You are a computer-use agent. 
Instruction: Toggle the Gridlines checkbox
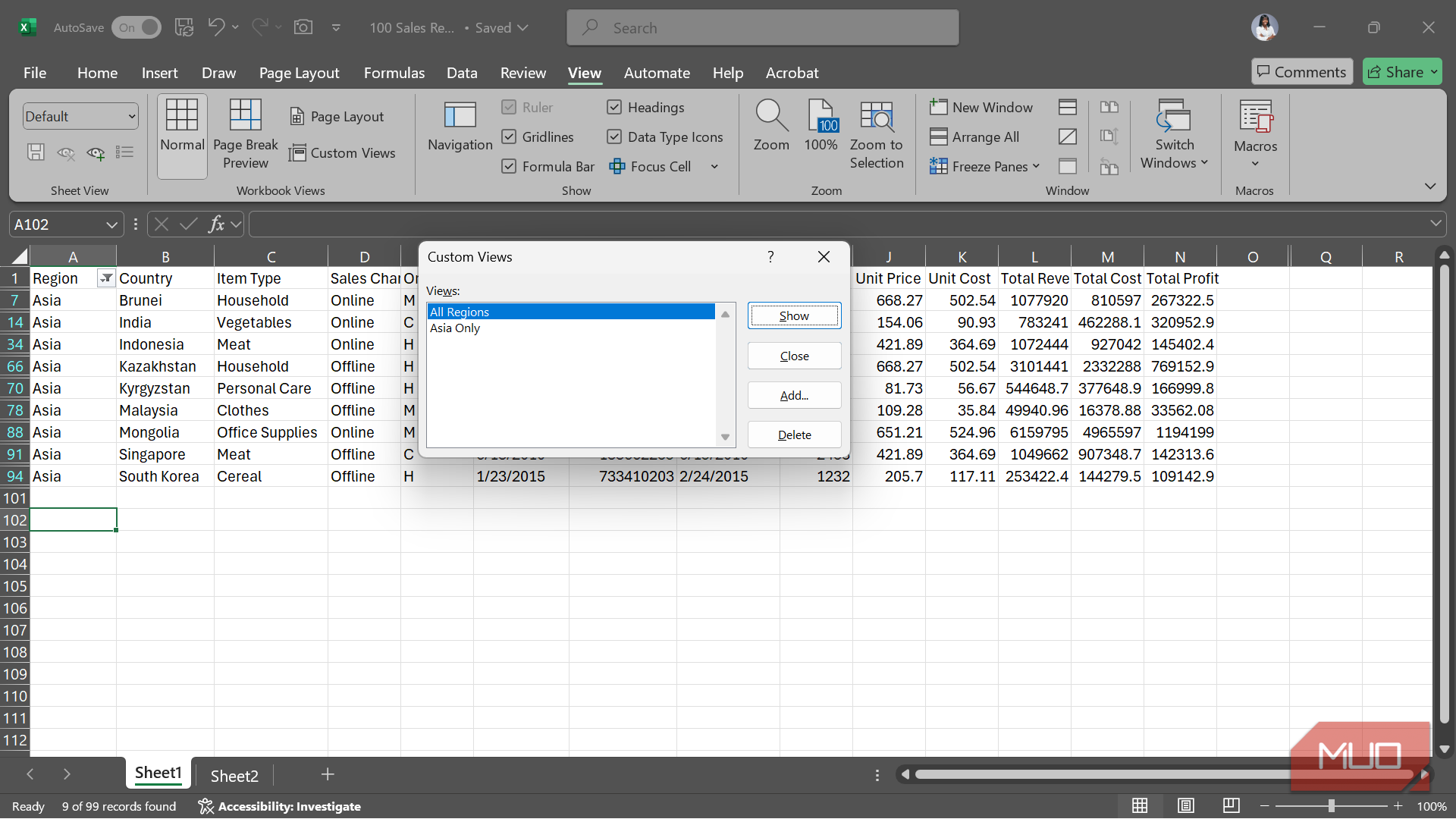(509, 137)
